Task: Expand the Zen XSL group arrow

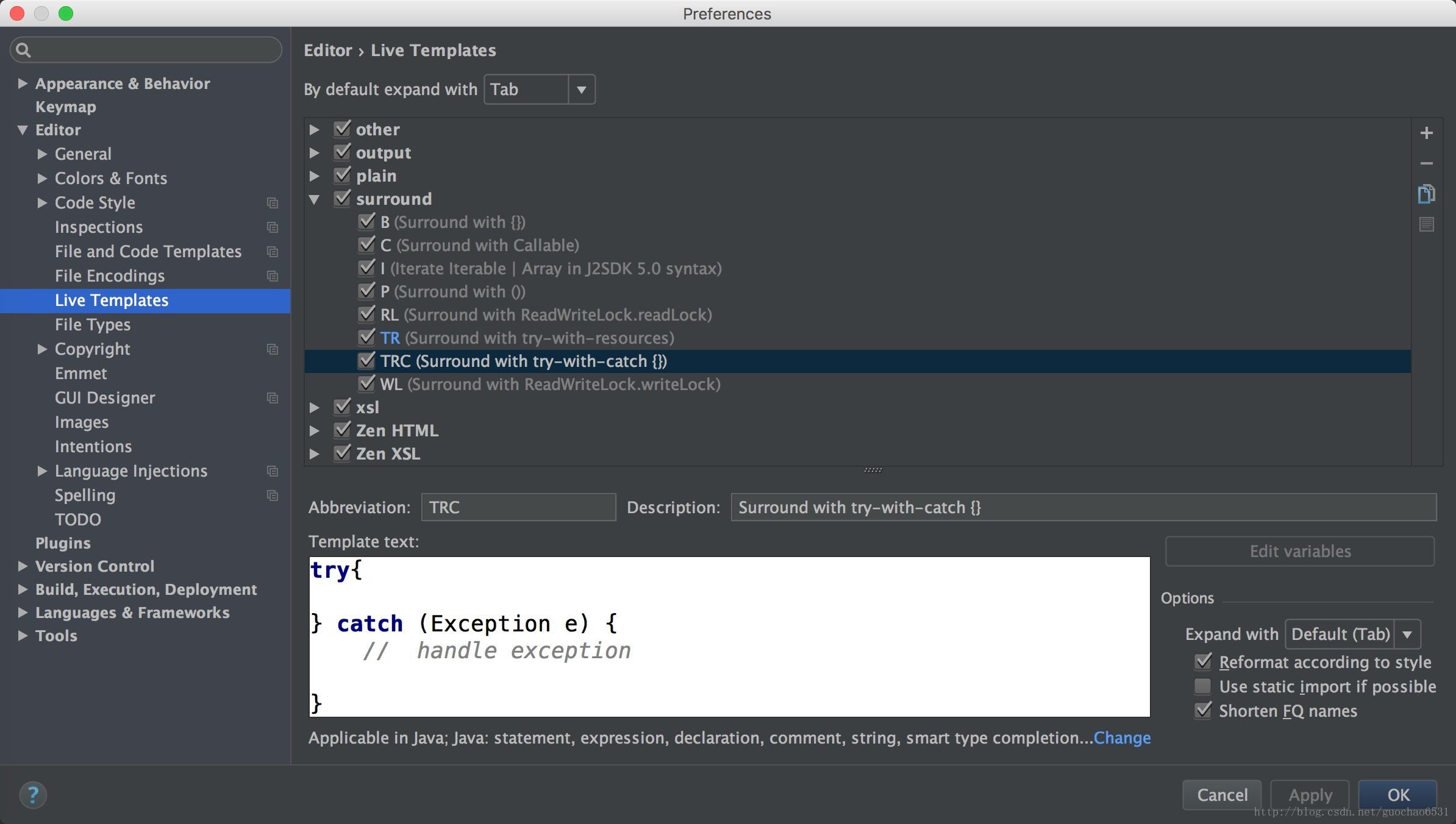Action: [314, 453]
